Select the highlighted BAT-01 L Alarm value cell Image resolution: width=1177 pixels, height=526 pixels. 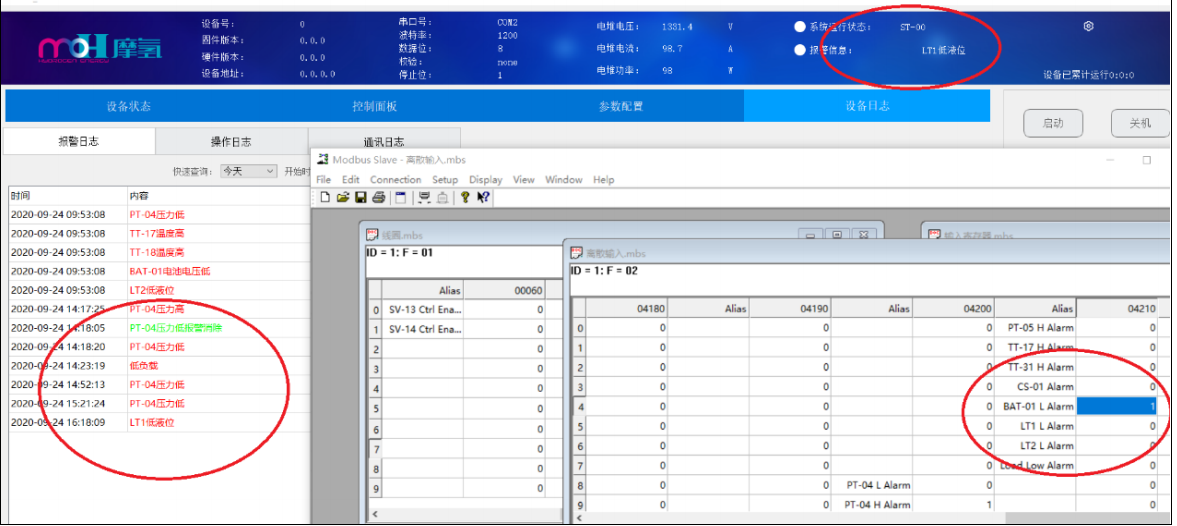tap(1117, 407)
